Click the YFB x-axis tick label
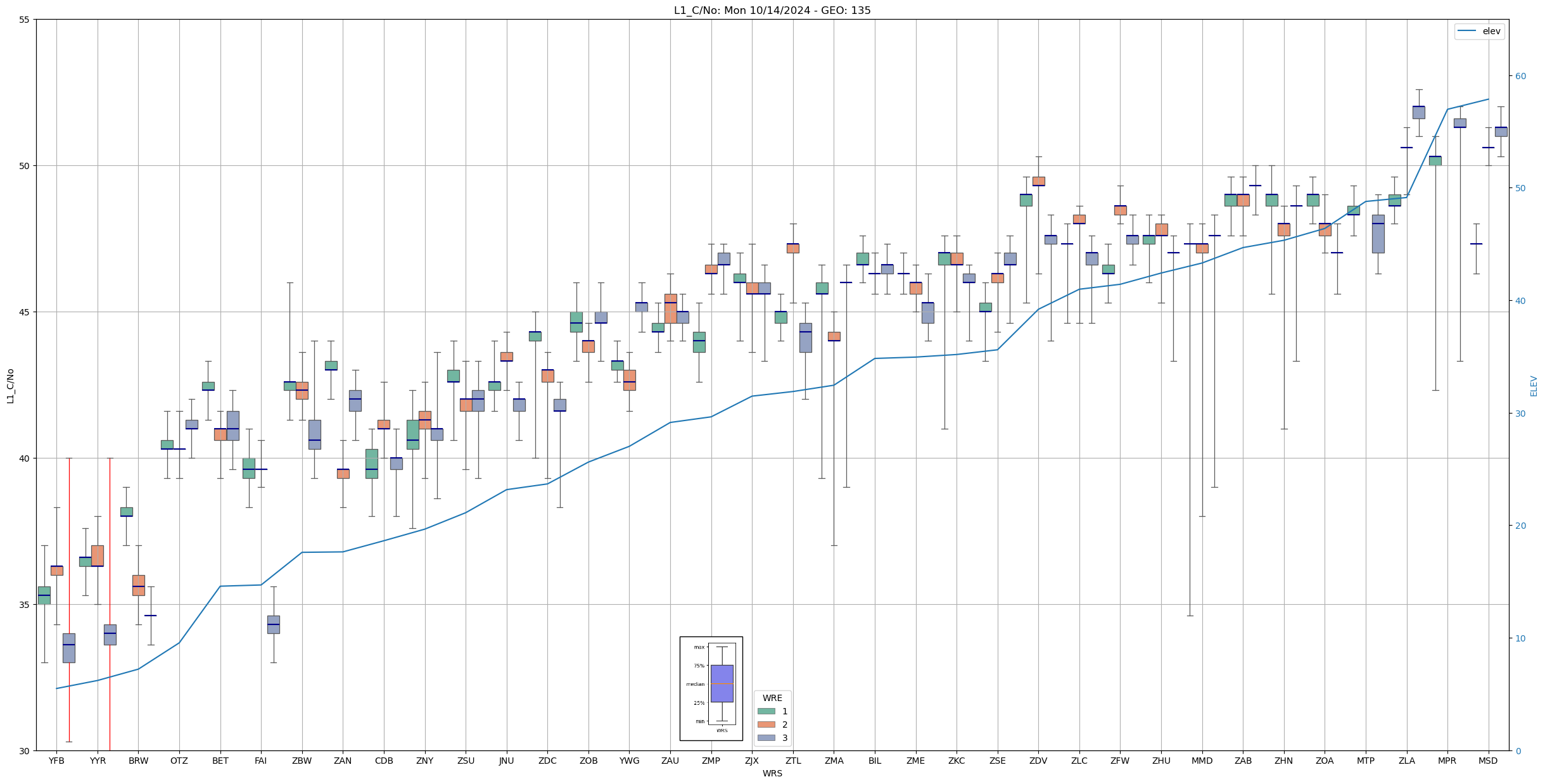This screenshot has height=784, width=1545. 56,761
